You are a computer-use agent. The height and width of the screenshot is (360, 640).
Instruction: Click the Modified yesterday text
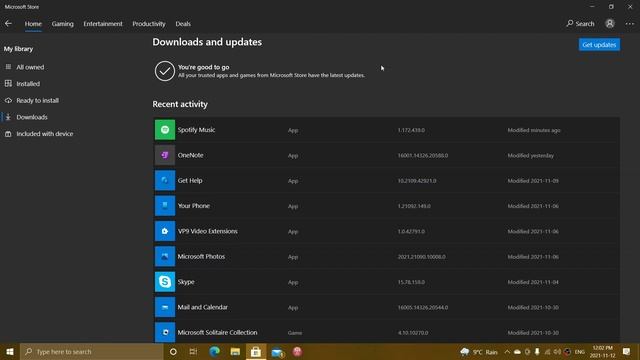click(531, 156)
